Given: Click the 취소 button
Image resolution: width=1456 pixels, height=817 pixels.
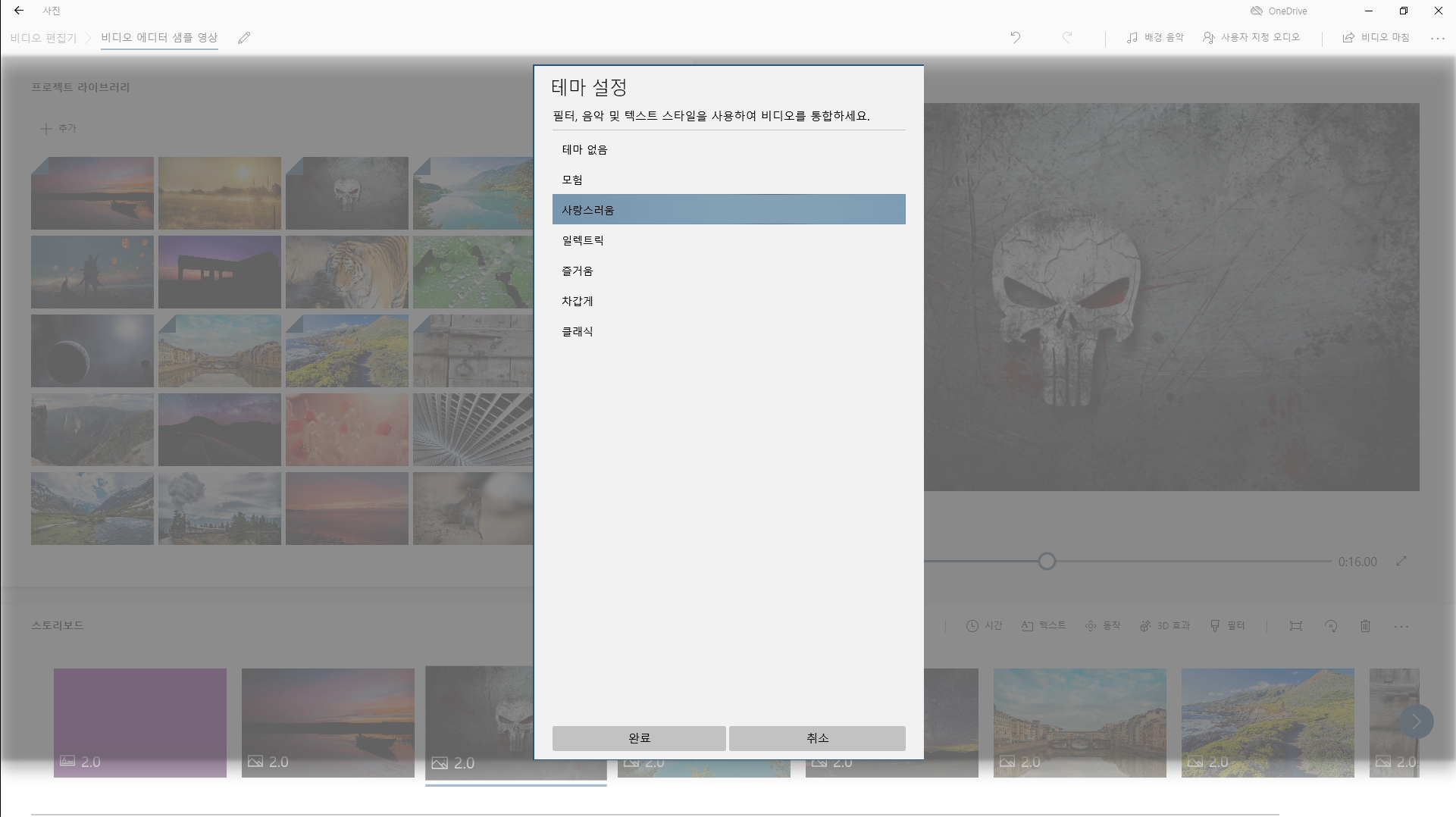Looking at the screenshot, I should (x=817, y=738).
